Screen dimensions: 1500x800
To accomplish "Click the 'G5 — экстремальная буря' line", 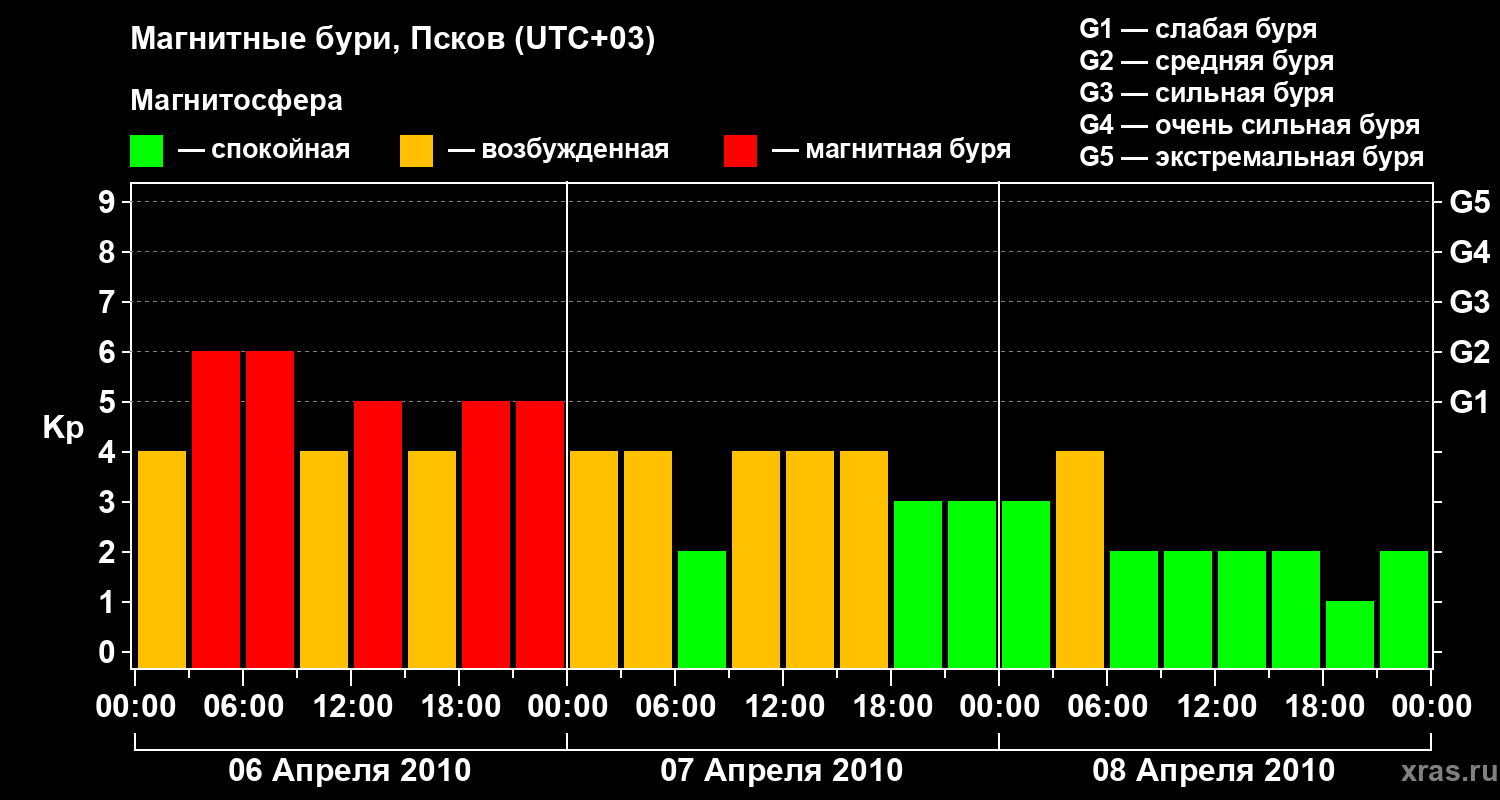I will pyautogui.click(x=1252, y=158).
